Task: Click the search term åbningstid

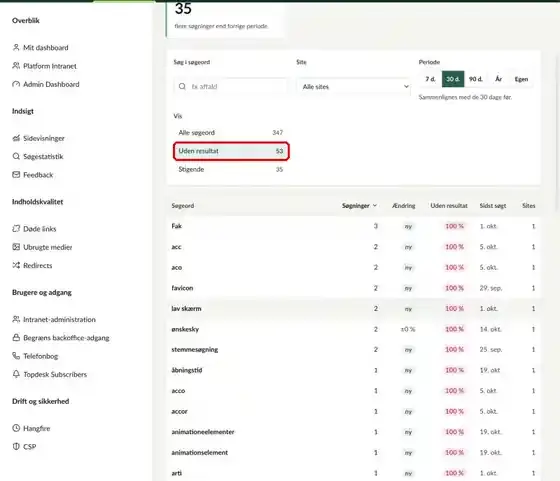Action: click(187, 370)
